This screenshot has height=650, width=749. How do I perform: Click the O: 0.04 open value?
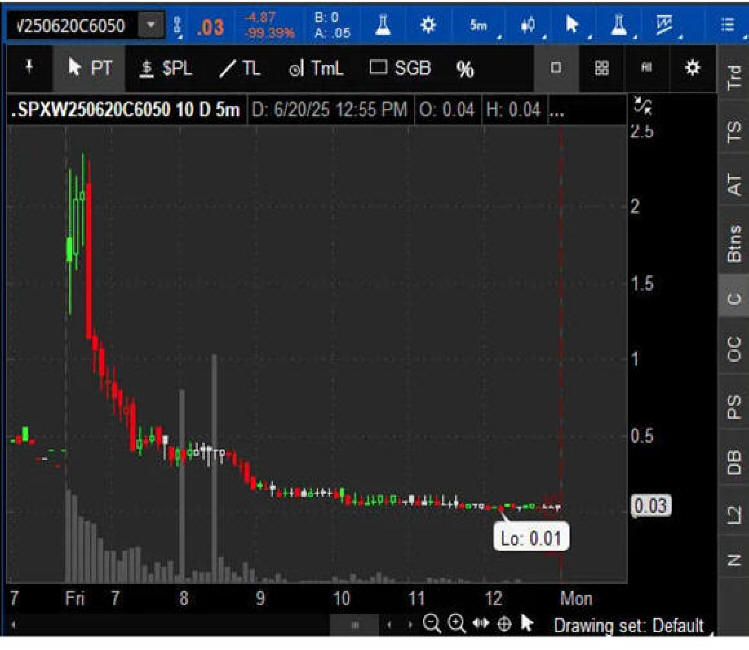(447, 109)
